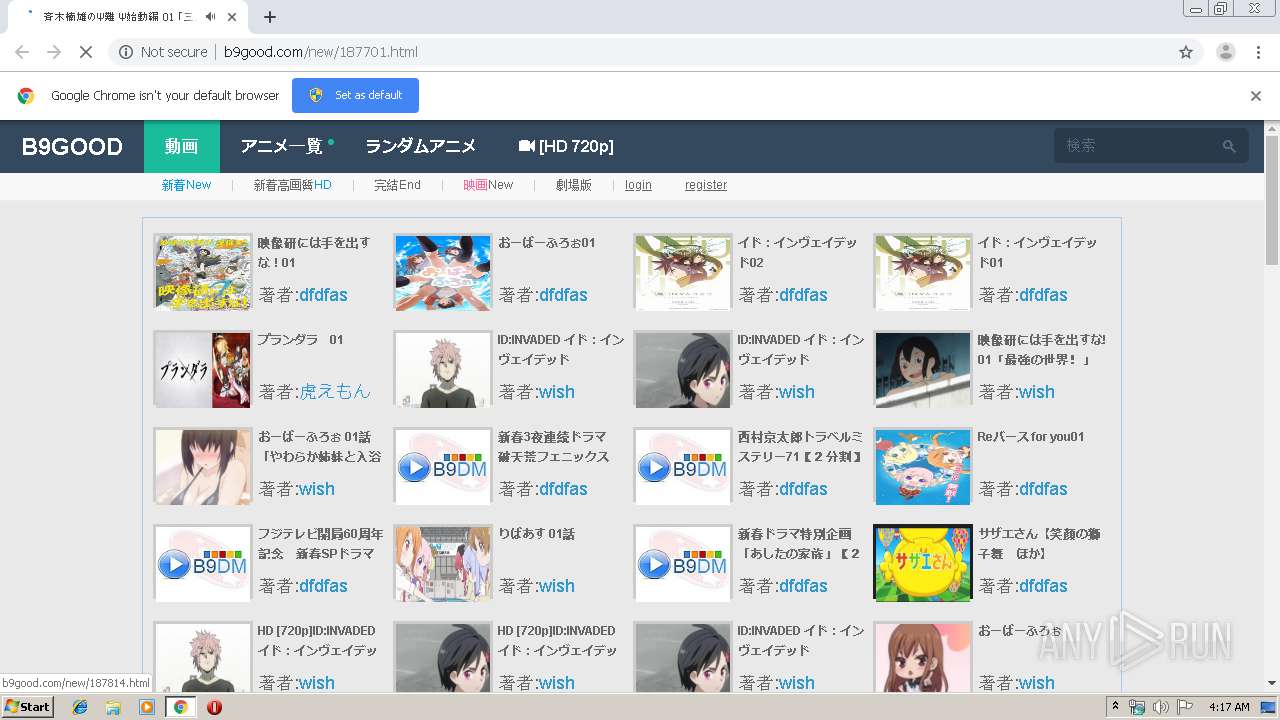Open 映像研には手を出すな！01 thumbnail
This screenshot has width=1280, height=720.
tap(203, 272)
